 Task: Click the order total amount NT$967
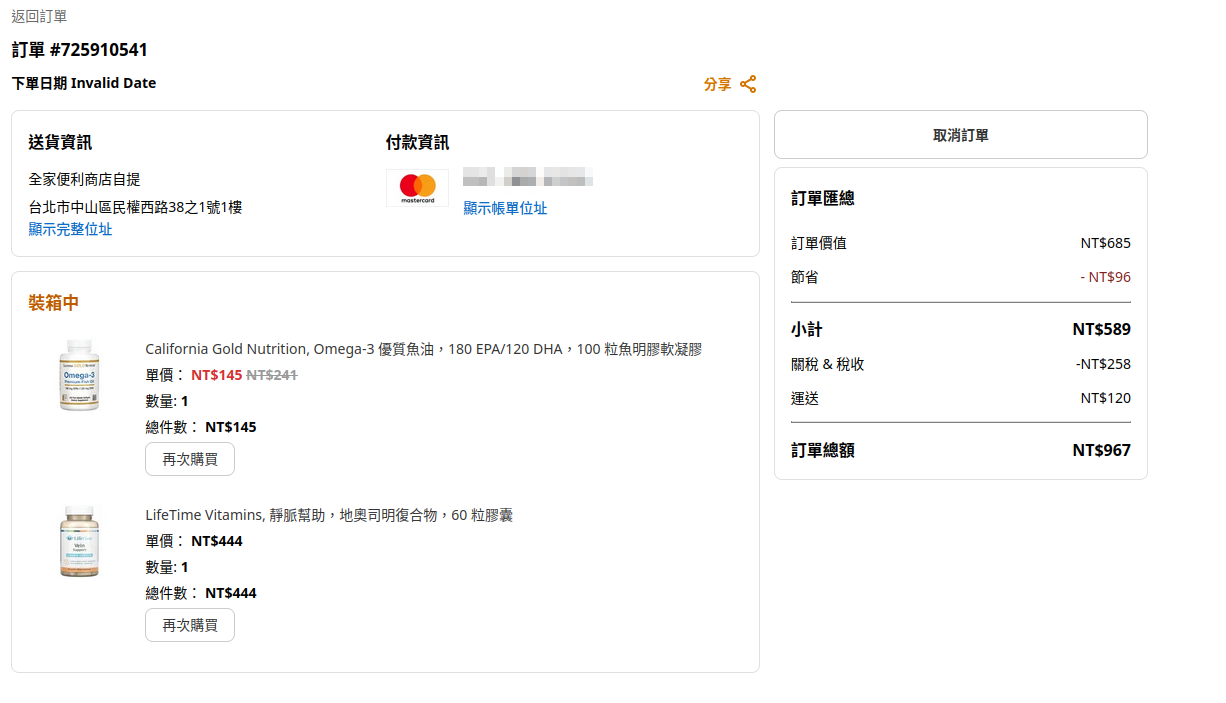(1101, 450)
